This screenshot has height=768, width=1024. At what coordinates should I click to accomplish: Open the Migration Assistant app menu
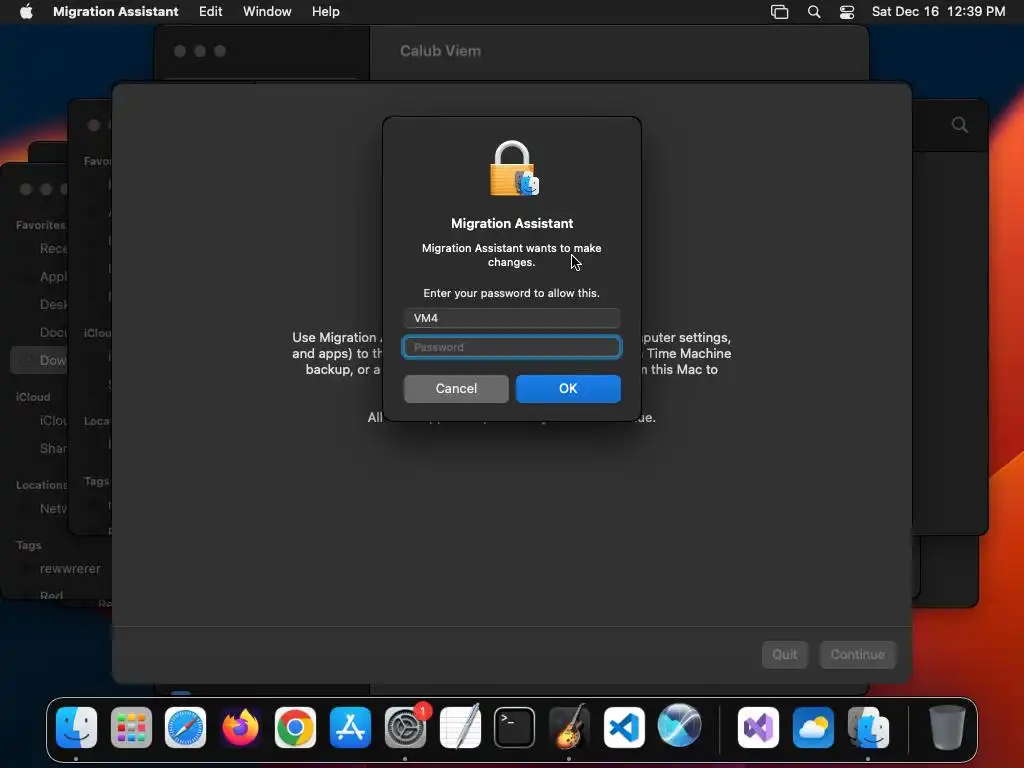116,11
